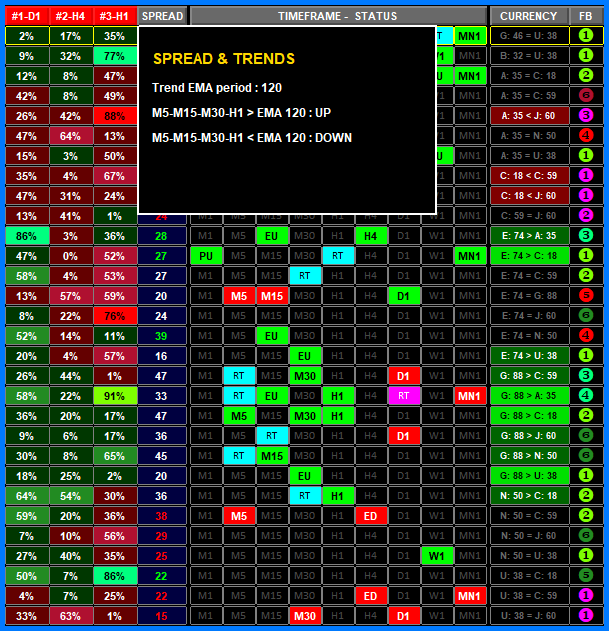The height and width of the screenshot is (631, 609).
Task: Toggle the green H4 cell in the E: 74 > A: 35 row
Action: [370, 235]
